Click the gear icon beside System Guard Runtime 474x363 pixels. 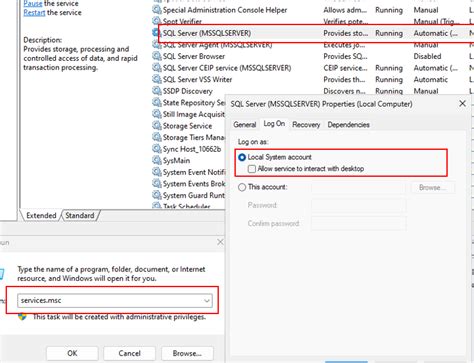click(x=157, y=195)
